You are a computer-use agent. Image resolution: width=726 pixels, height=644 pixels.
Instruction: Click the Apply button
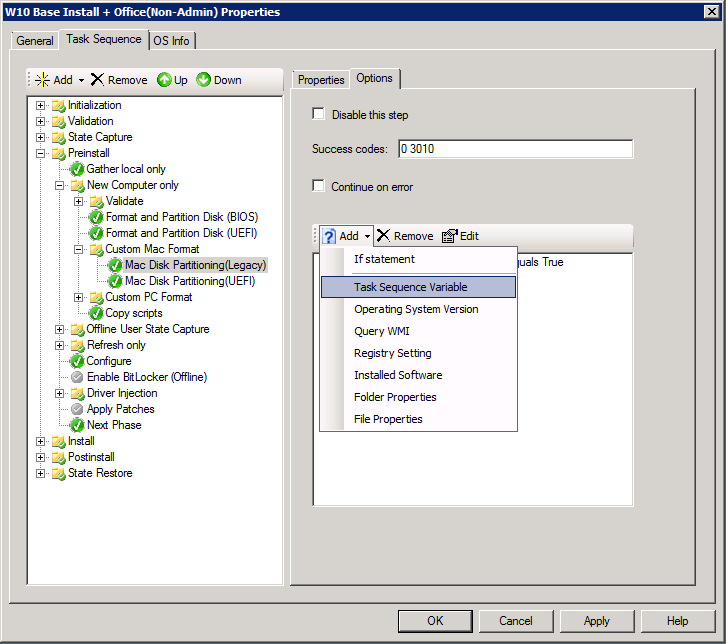(x=597, y=621)
